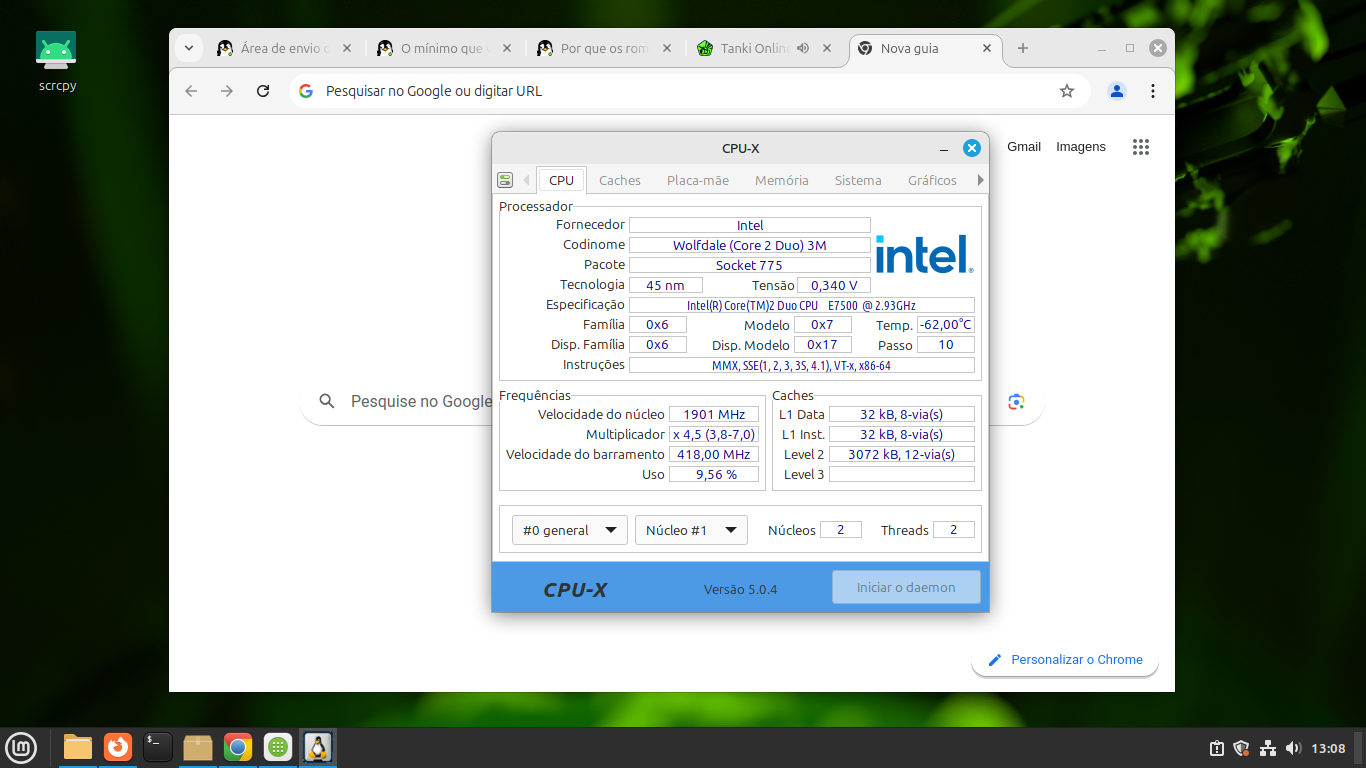Select the Uso 9,56 % value
This screenshot has height=768, width=1366.
[714, 474]
